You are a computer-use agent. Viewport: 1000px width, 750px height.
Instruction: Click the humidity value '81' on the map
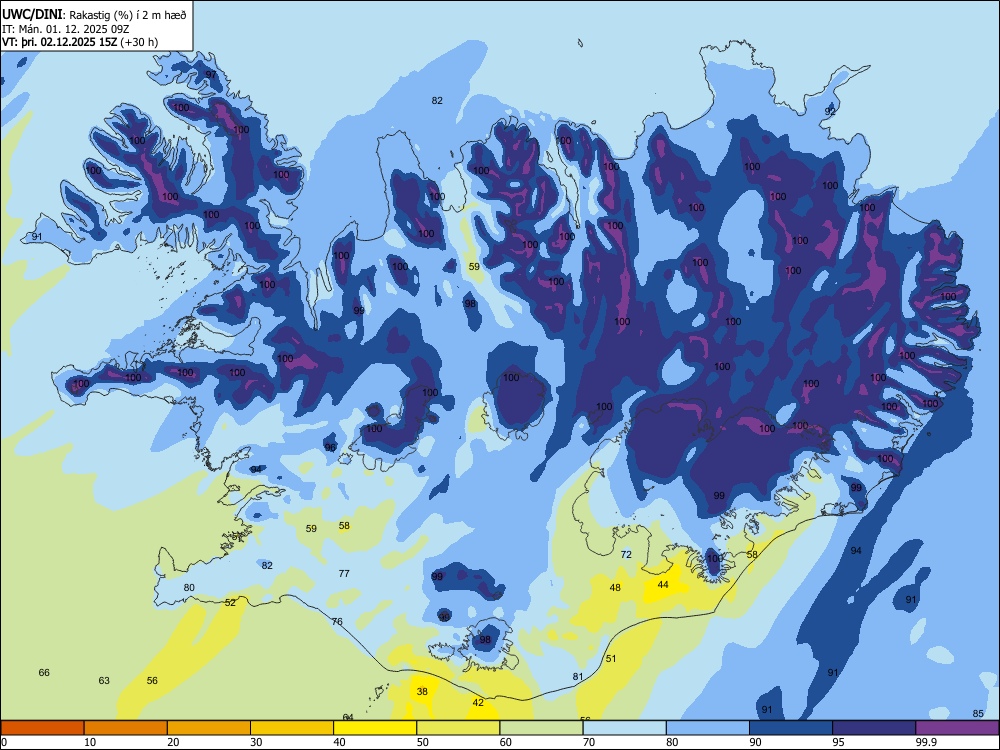[578, 677]
